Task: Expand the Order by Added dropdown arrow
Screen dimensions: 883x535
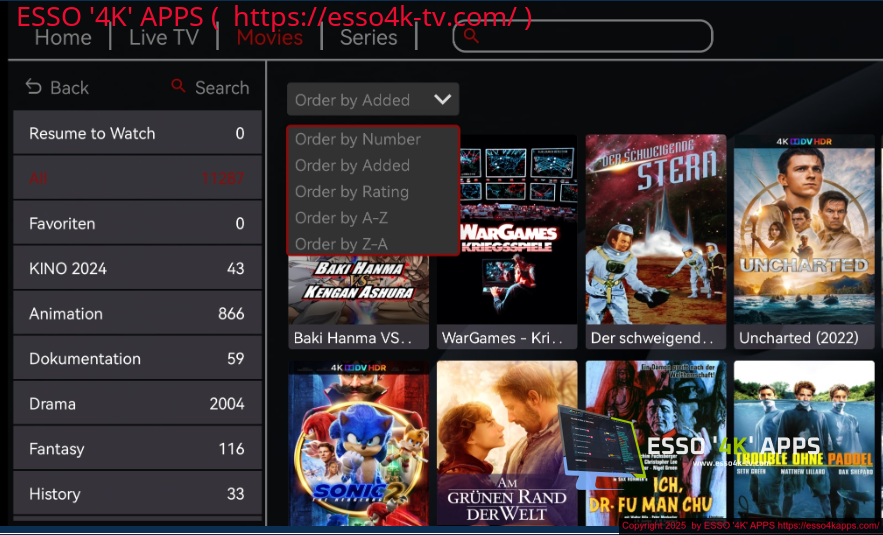Action: tap(443, 100)
